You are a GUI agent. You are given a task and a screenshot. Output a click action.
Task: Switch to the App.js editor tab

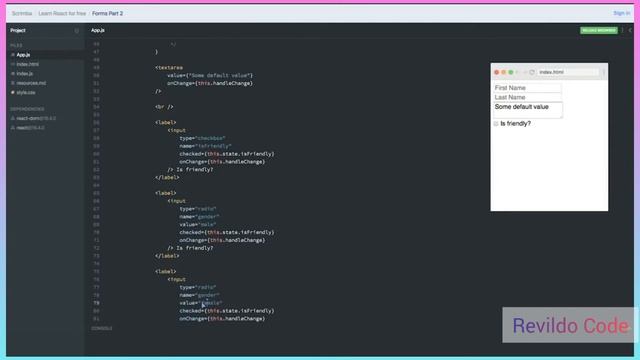[x=98, y=31]
